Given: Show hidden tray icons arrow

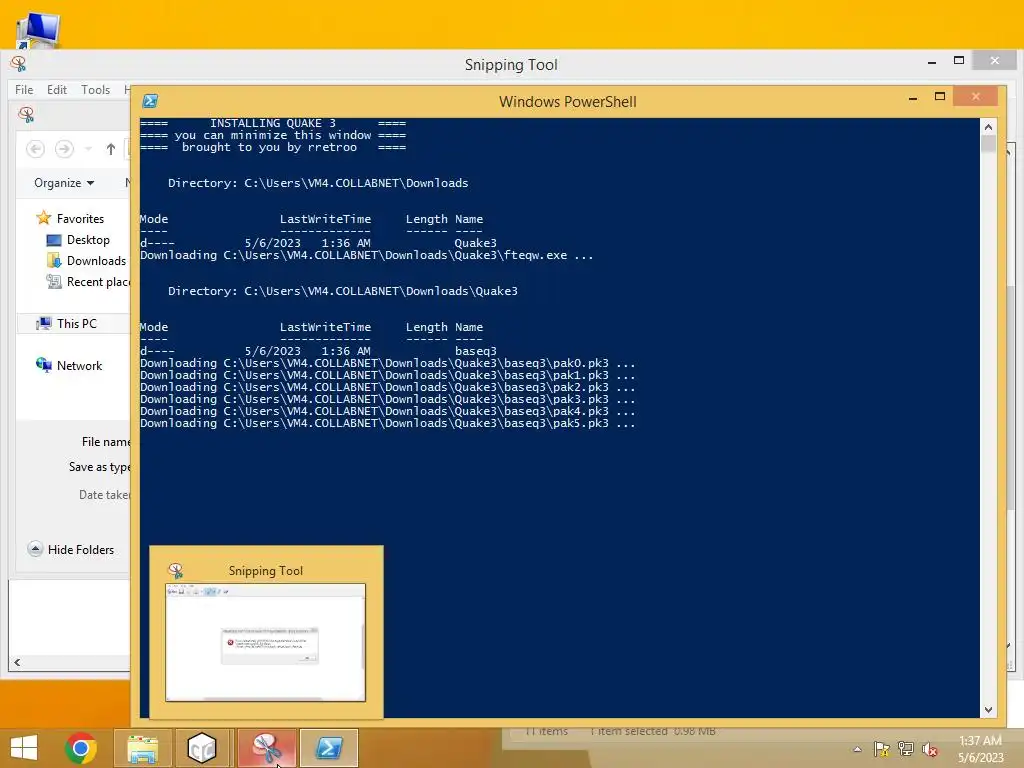Looking at the screenshot, I should (x=857, y=749).
